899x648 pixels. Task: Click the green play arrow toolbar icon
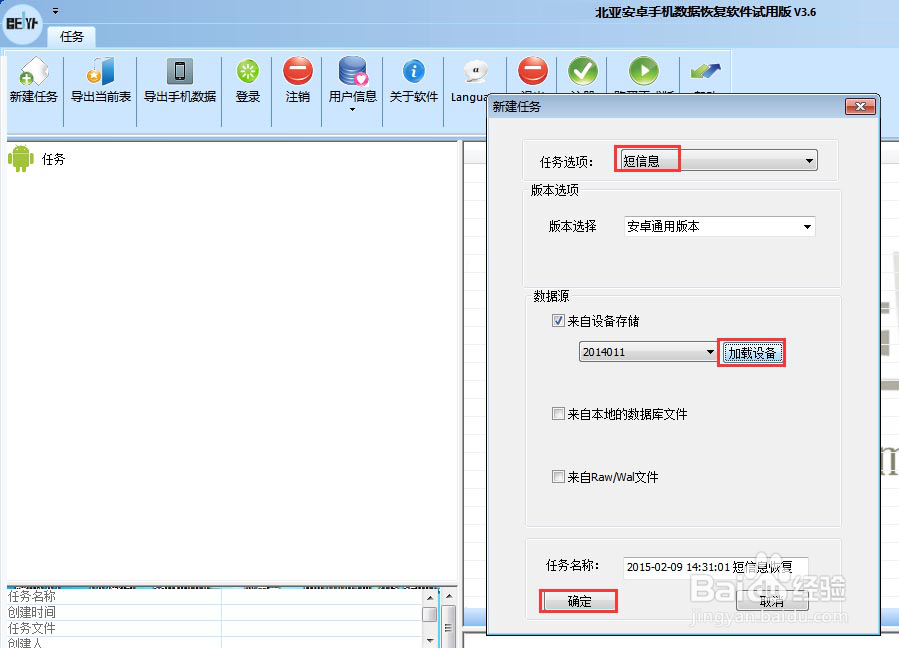click(643, 72)
